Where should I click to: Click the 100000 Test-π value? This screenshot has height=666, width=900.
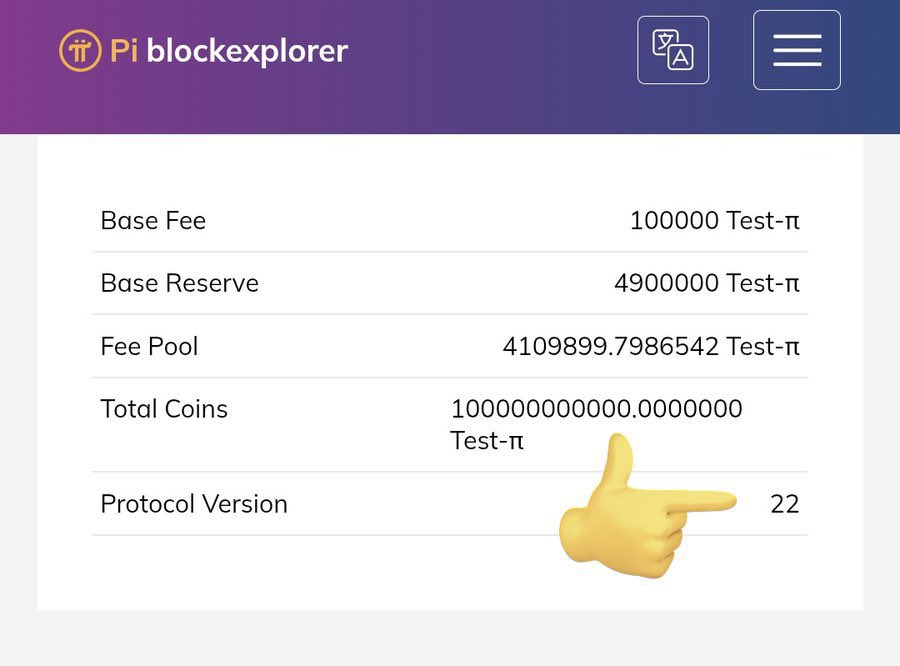tap(715, 220)
